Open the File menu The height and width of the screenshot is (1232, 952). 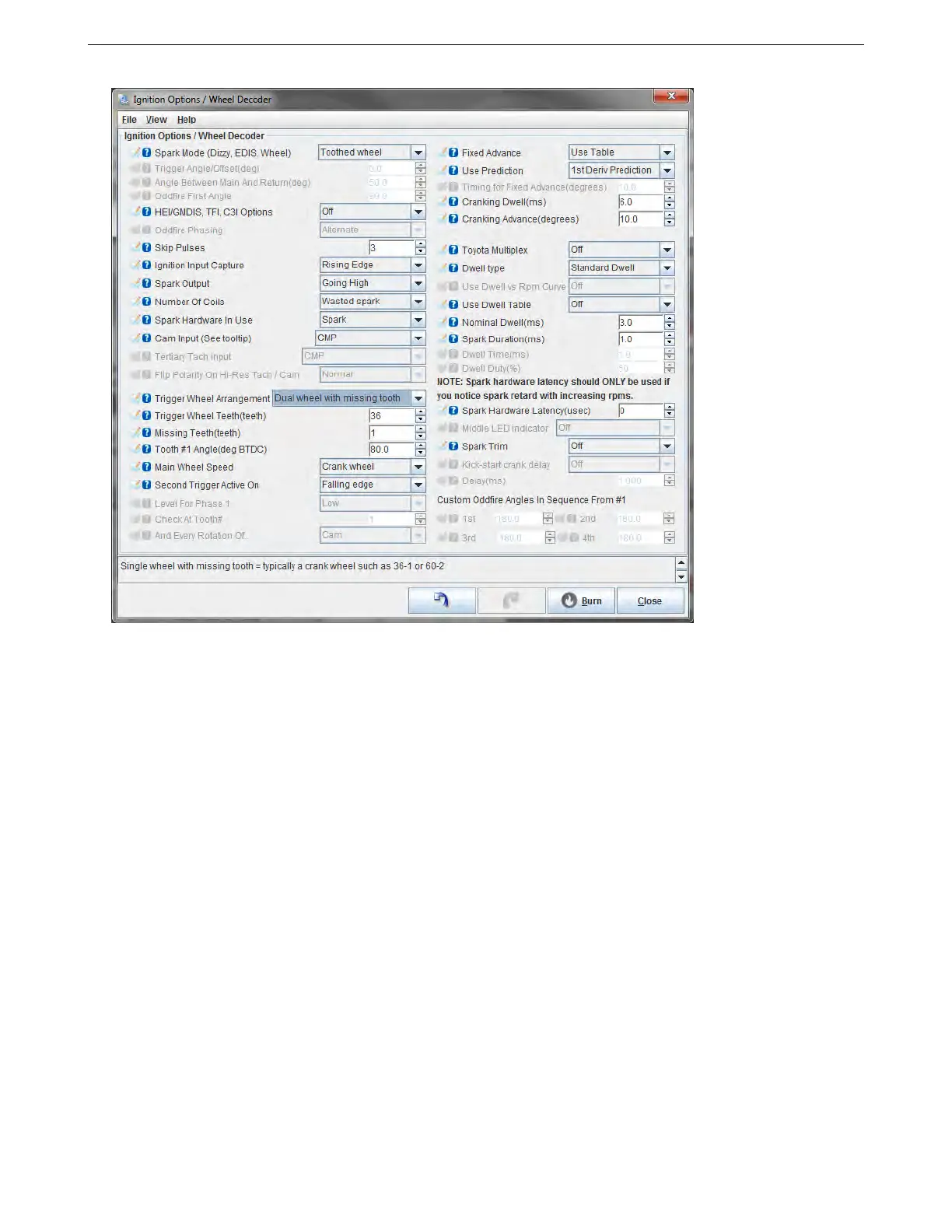(129, 120)
